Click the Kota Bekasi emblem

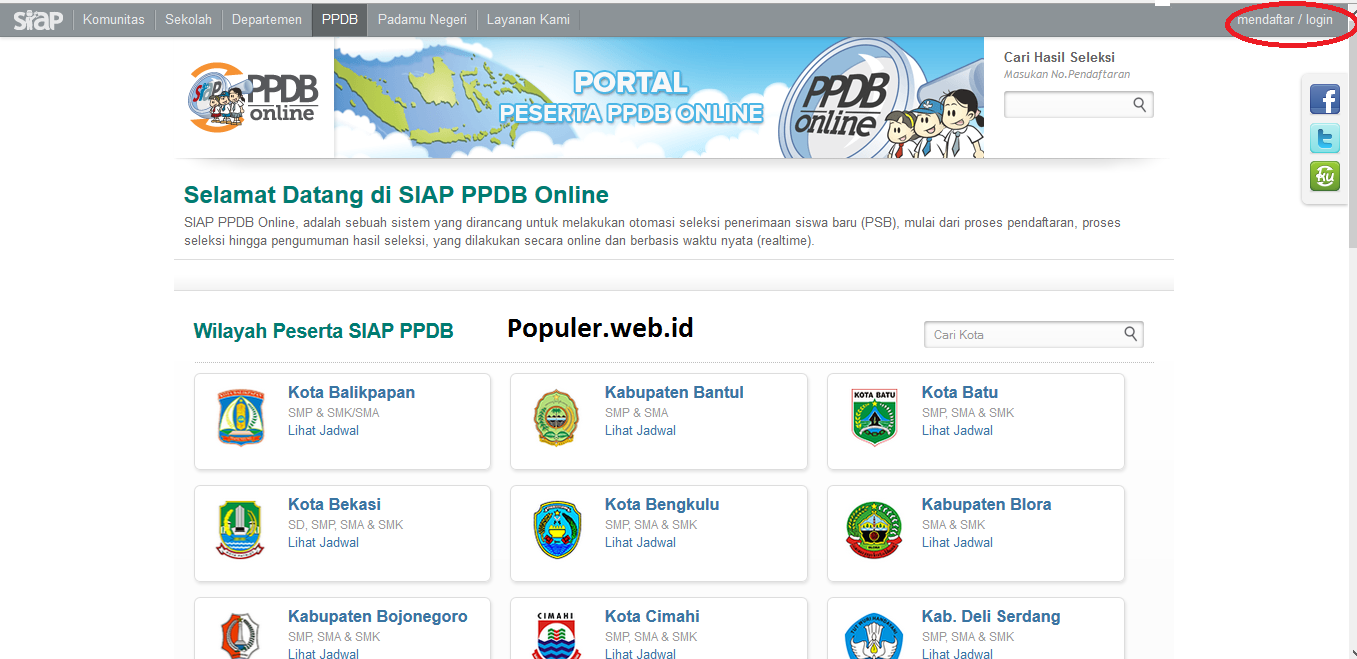click(240, 529)
